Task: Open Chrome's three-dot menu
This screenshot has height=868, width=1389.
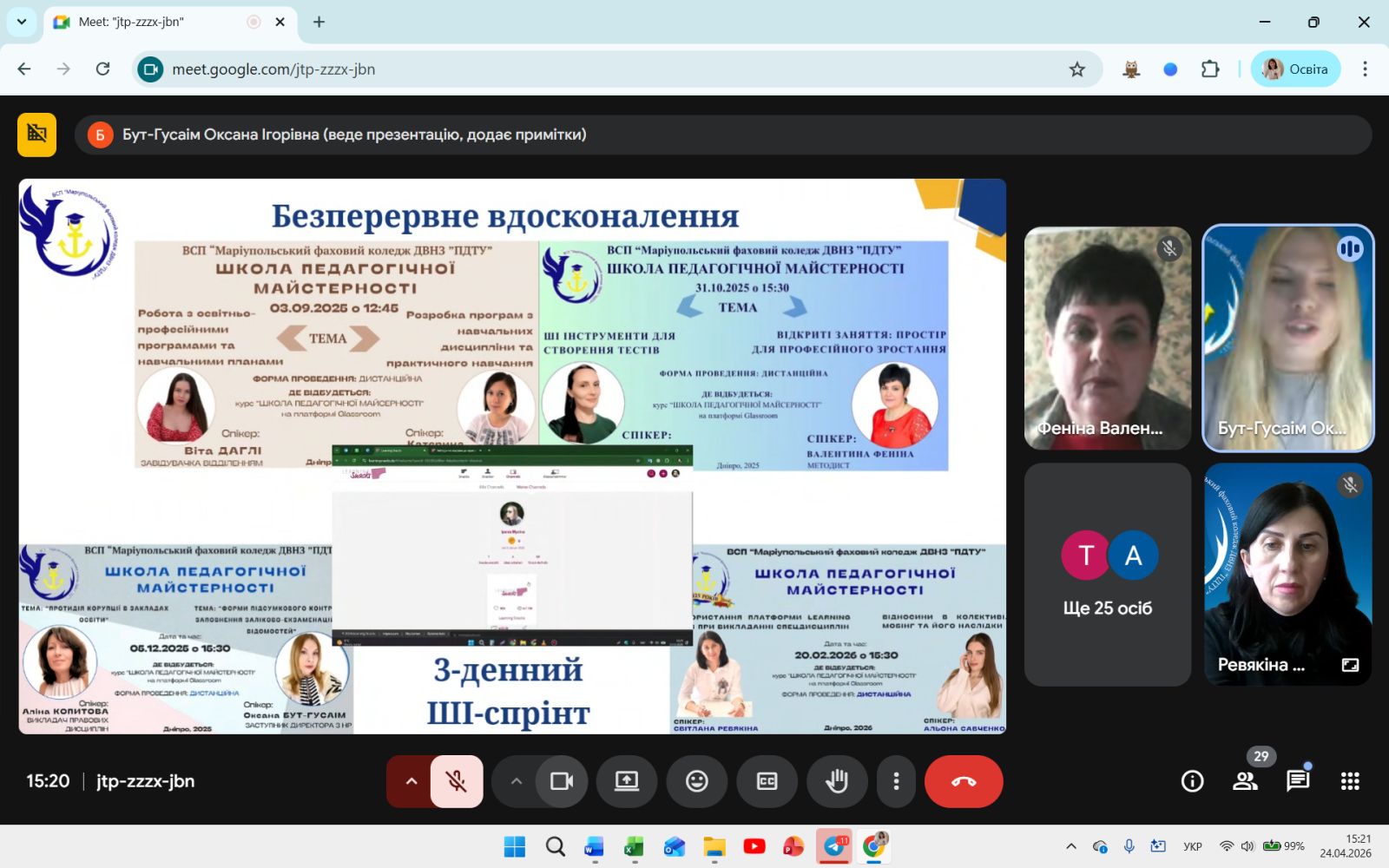Action: 1365,69
